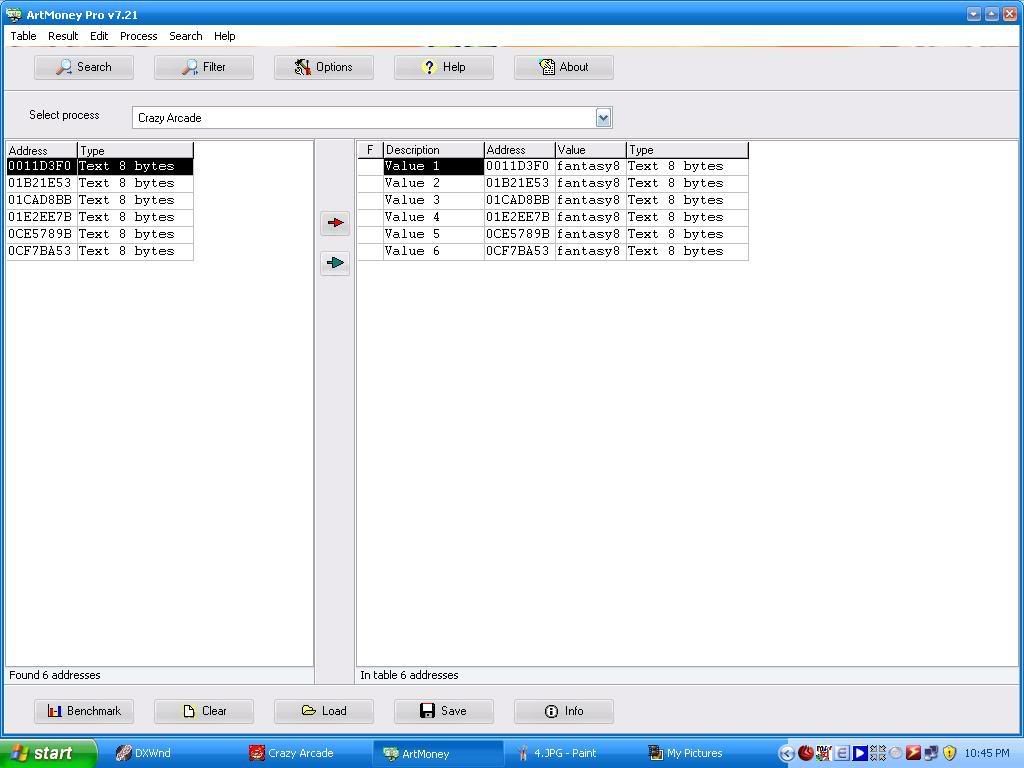The image size is (1024, 768).
Task: Select found address 01CAD8BB in left list
Action: (x=100, y=200)
